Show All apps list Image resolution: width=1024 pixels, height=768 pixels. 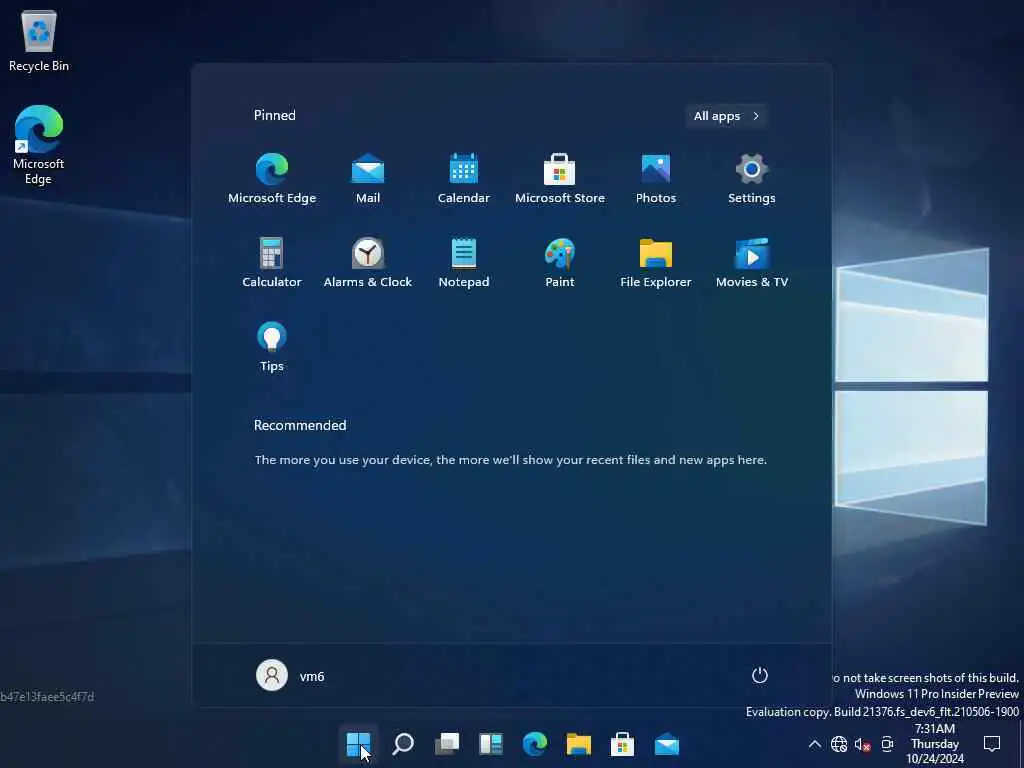pos(726,116)
